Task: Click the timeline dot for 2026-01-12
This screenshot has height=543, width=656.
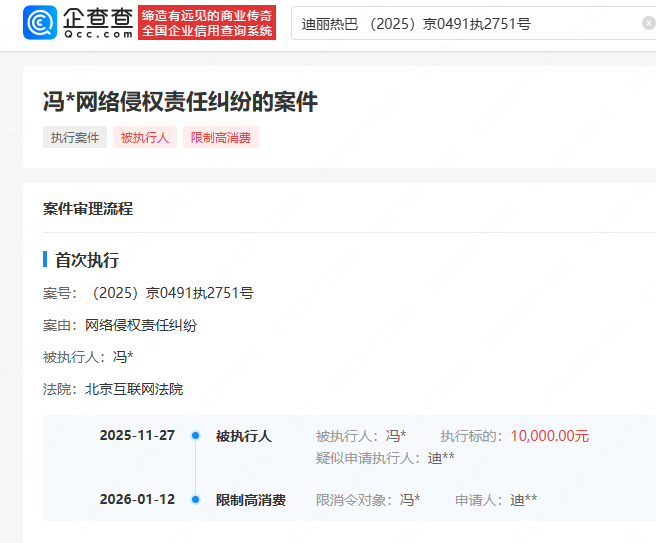Action: (195, 499)
